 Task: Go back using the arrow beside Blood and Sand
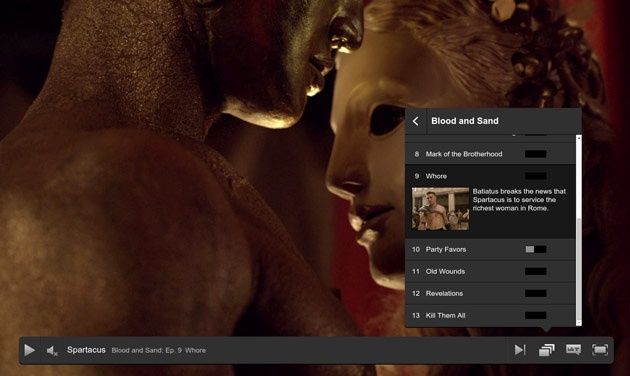(416, 121)
